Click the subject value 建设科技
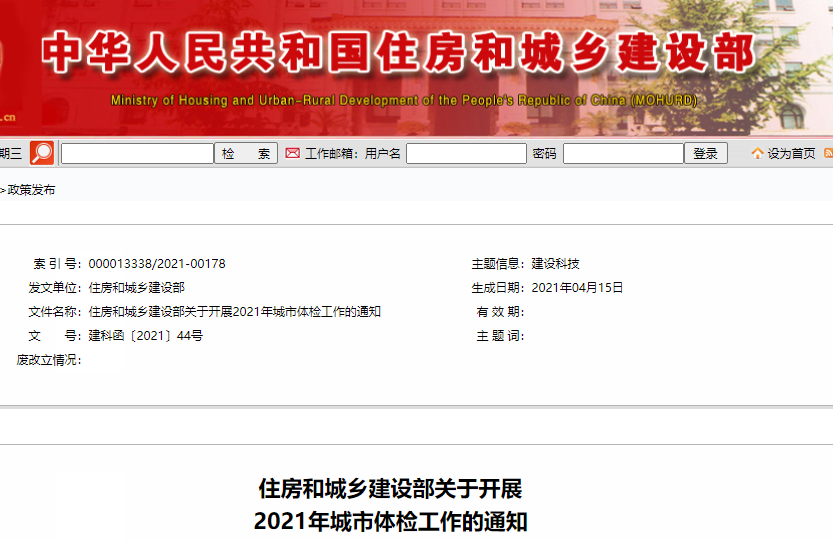833x541 pixels. click(x=555, y=264)
